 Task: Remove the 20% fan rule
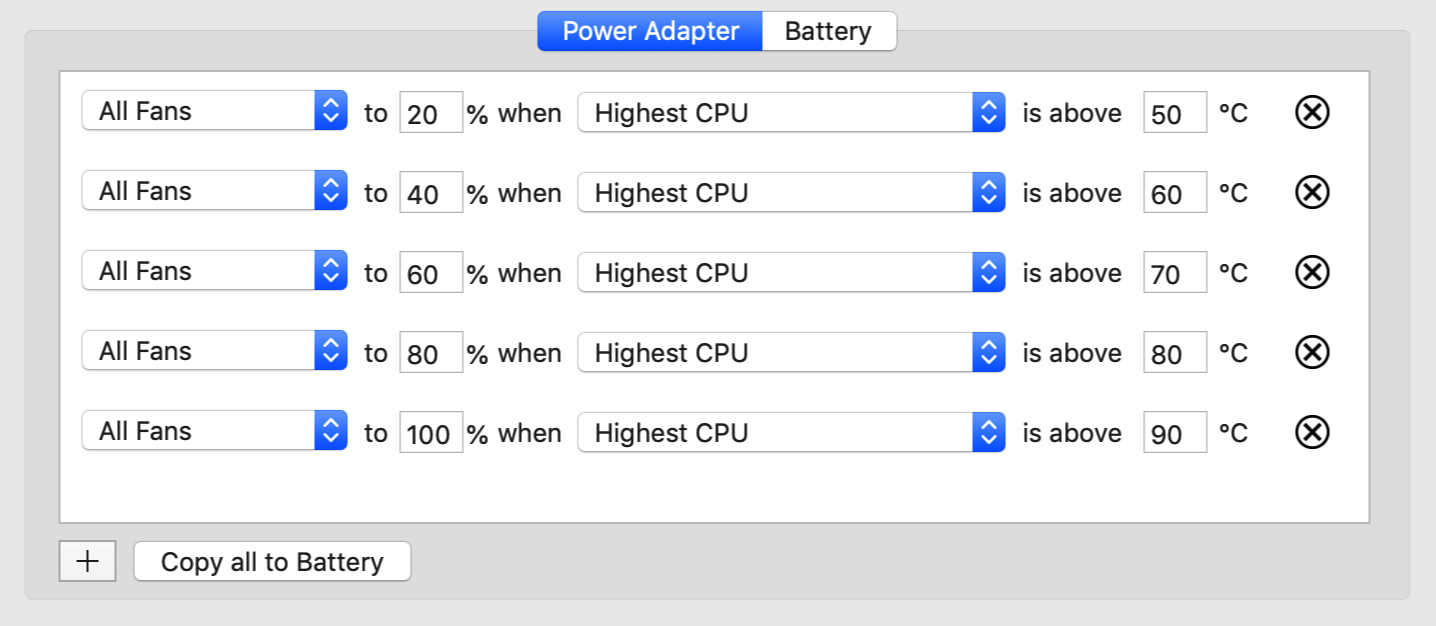tap(1312, 112)
